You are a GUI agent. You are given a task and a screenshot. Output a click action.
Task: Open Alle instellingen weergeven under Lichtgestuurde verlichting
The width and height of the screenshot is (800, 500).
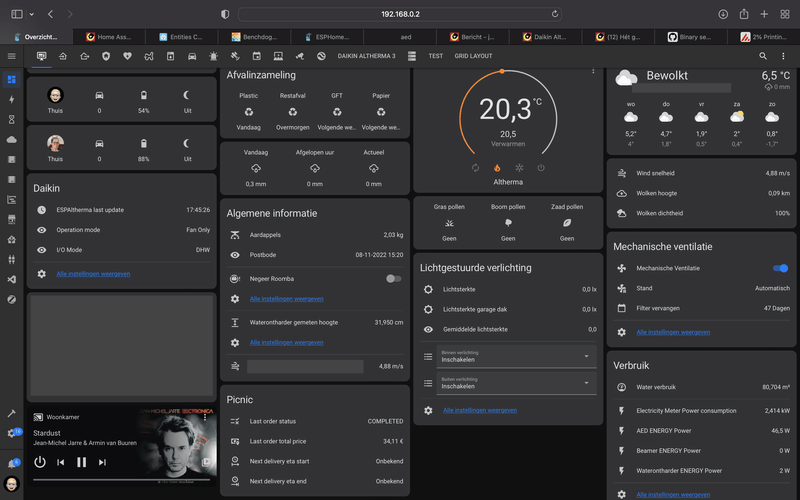tap(480, 410)
